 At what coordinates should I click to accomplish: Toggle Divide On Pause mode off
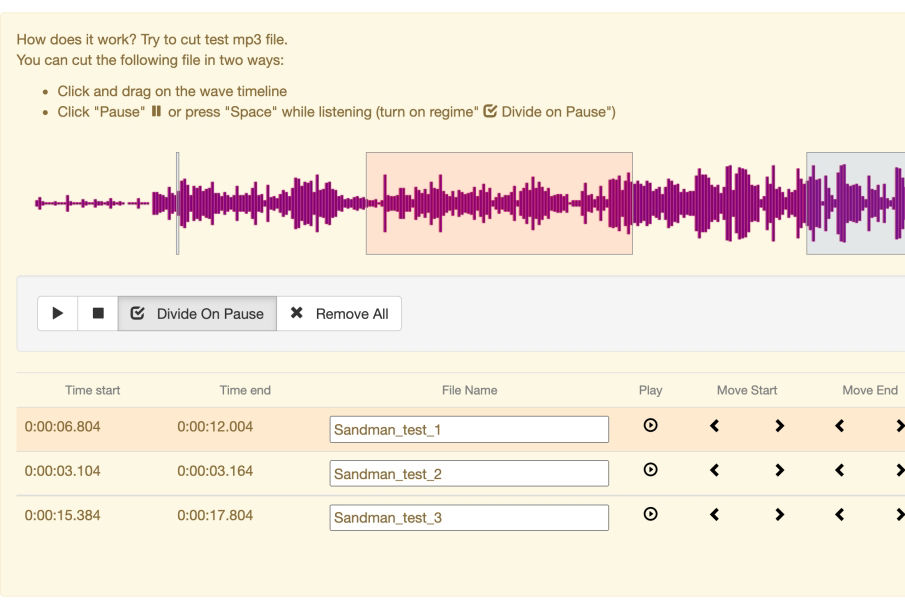(x=196, y=311)
